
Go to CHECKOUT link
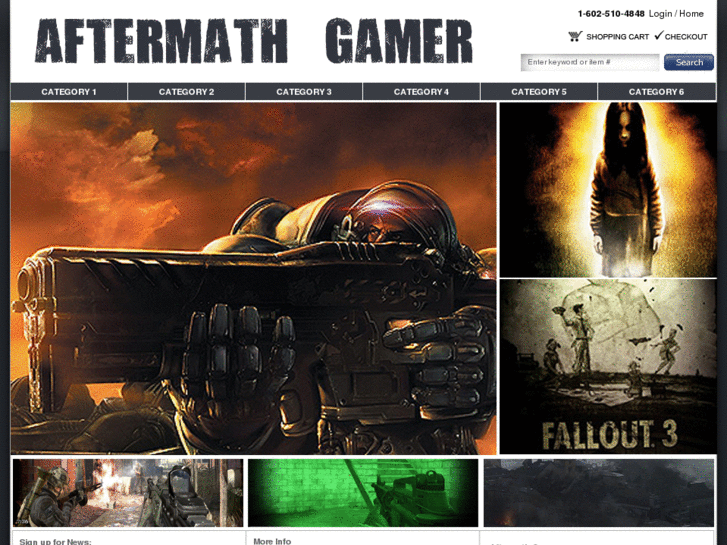(686, 37)
